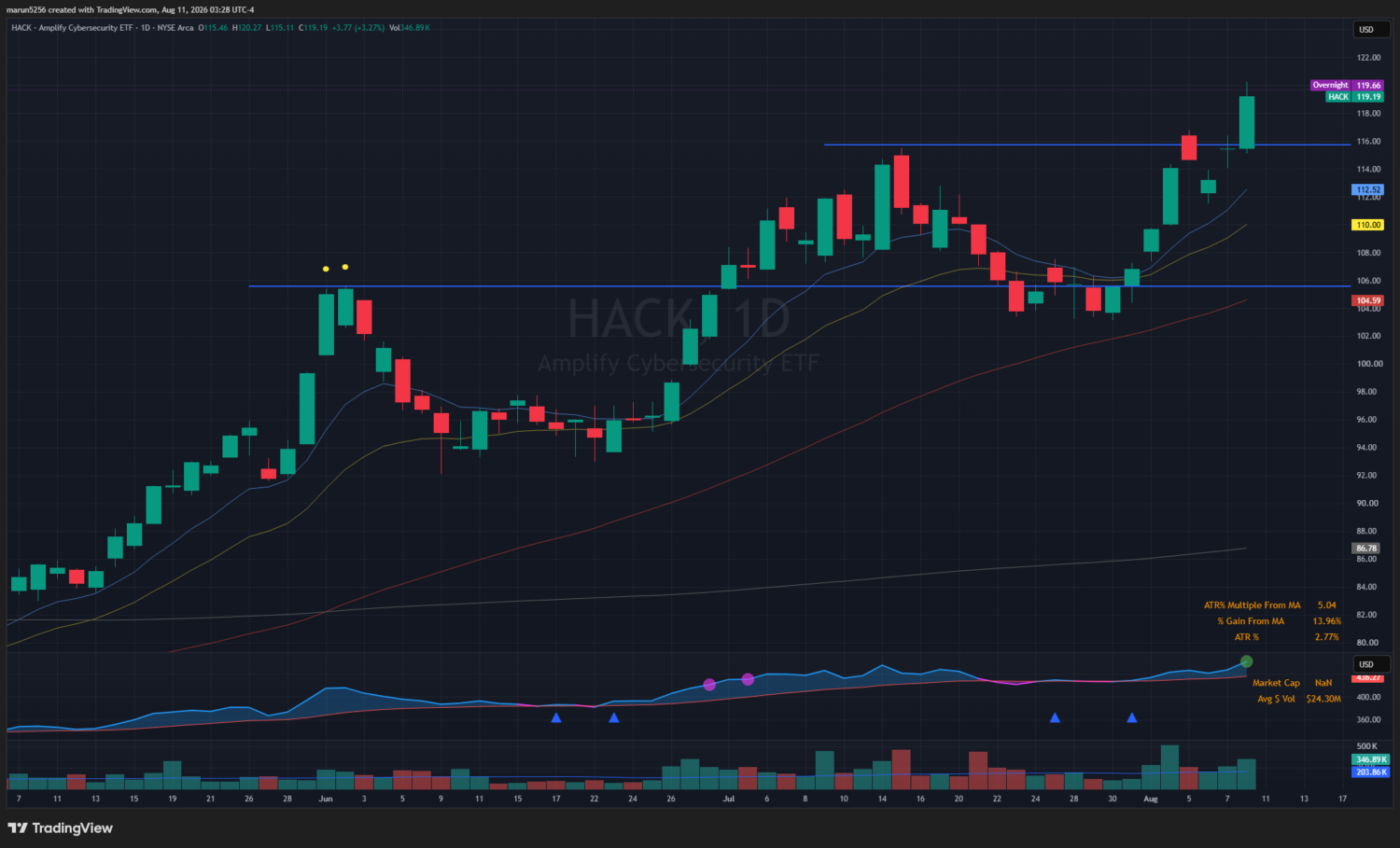This screenshot has width=1400, height=848.
Task: Select the left purple circle on the indicator
Action: click(709, 685)
